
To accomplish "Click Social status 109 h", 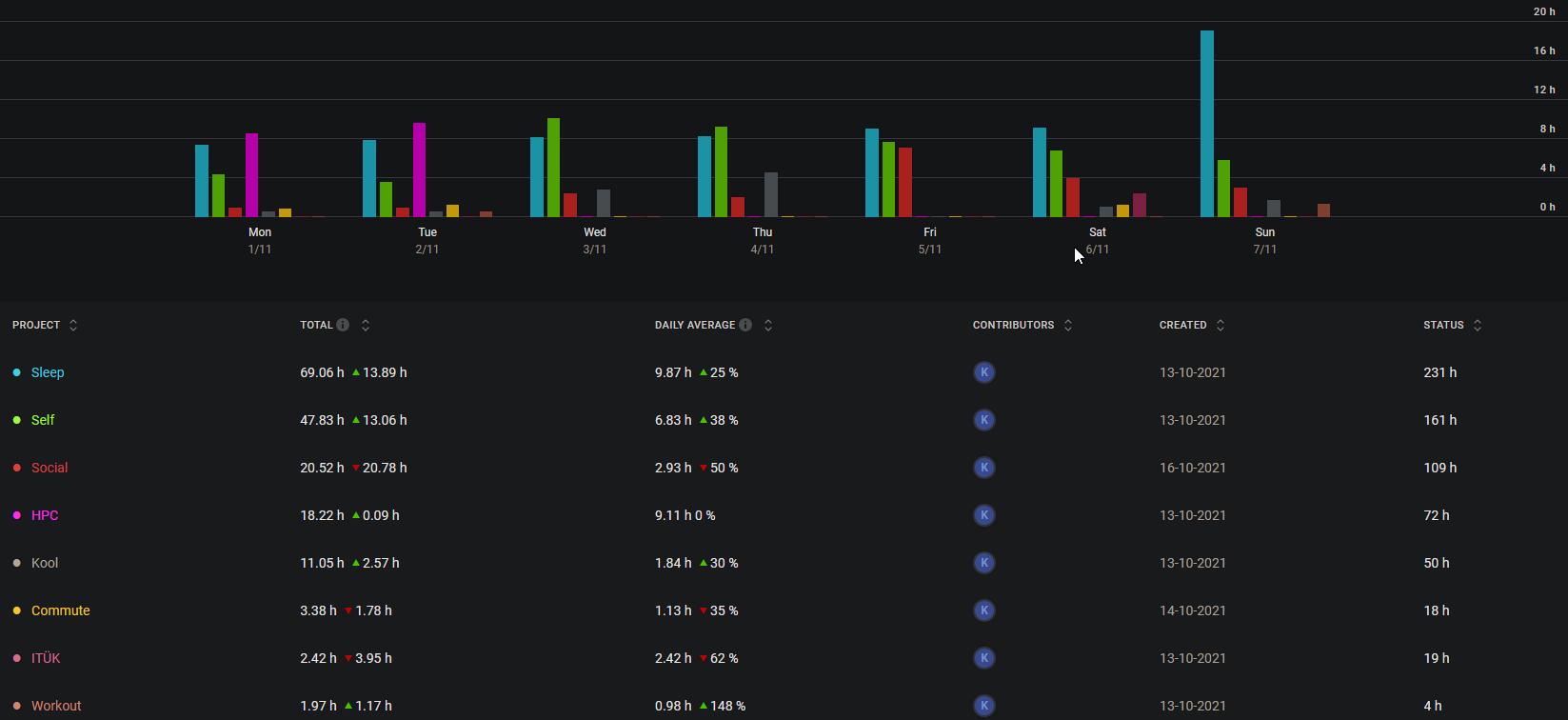I will [x=1440, y=468].
